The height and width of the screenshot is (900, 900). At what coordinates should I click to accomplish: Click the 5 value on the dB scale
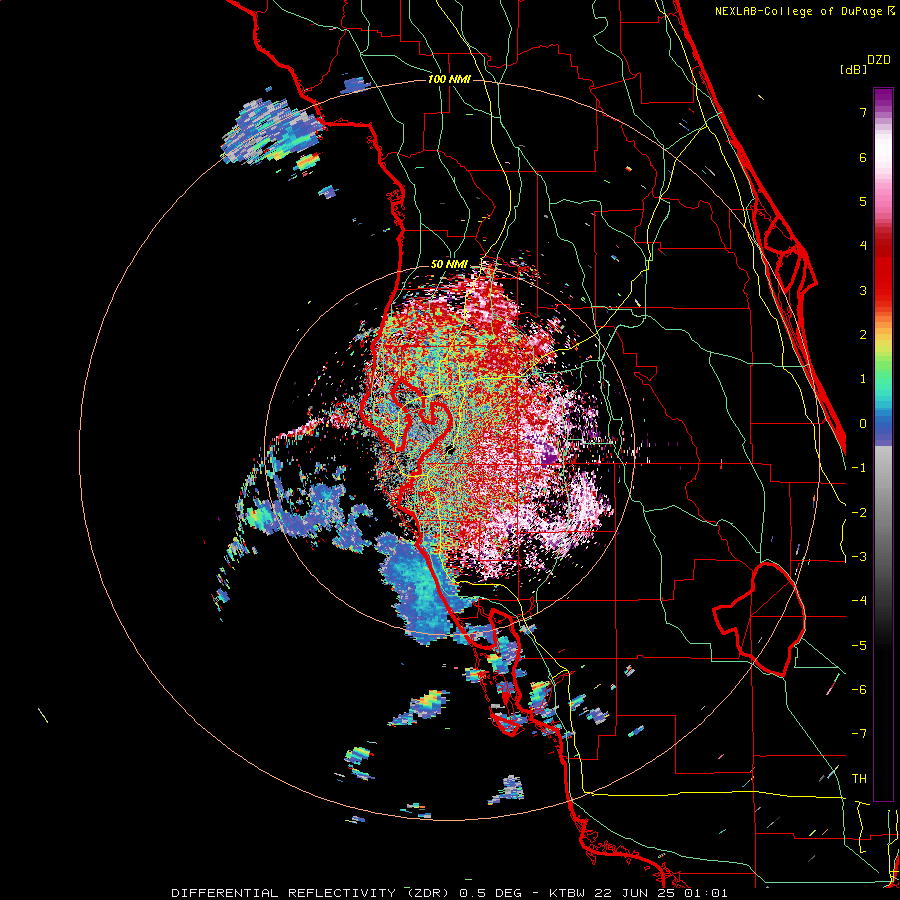(863, 201)
